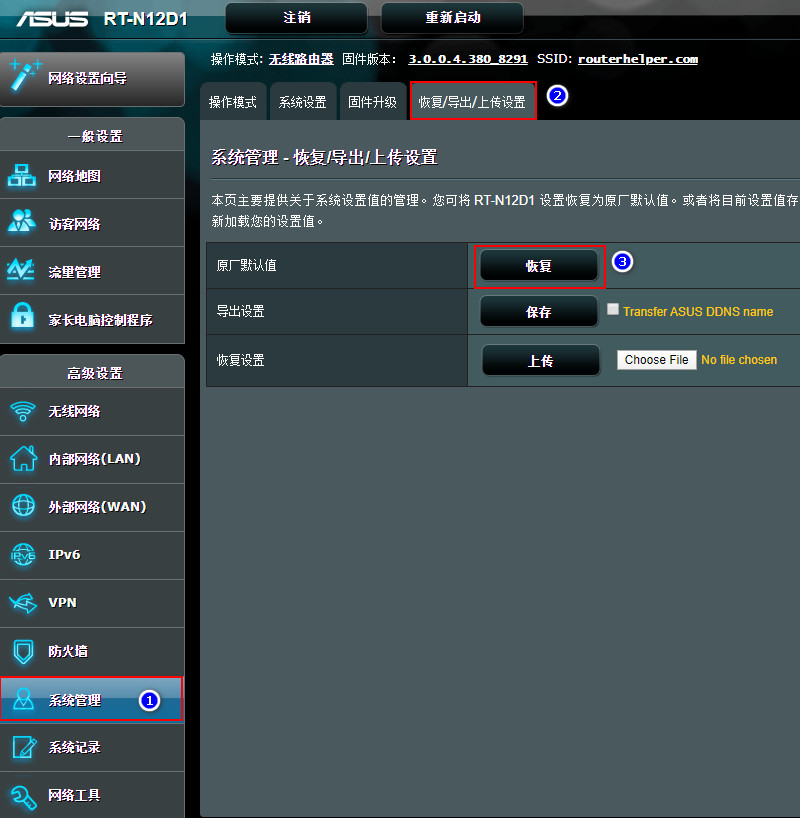Select the Guest Network (访客网络) icon
This screenshot has width=800, height=818.
(22, 223)
